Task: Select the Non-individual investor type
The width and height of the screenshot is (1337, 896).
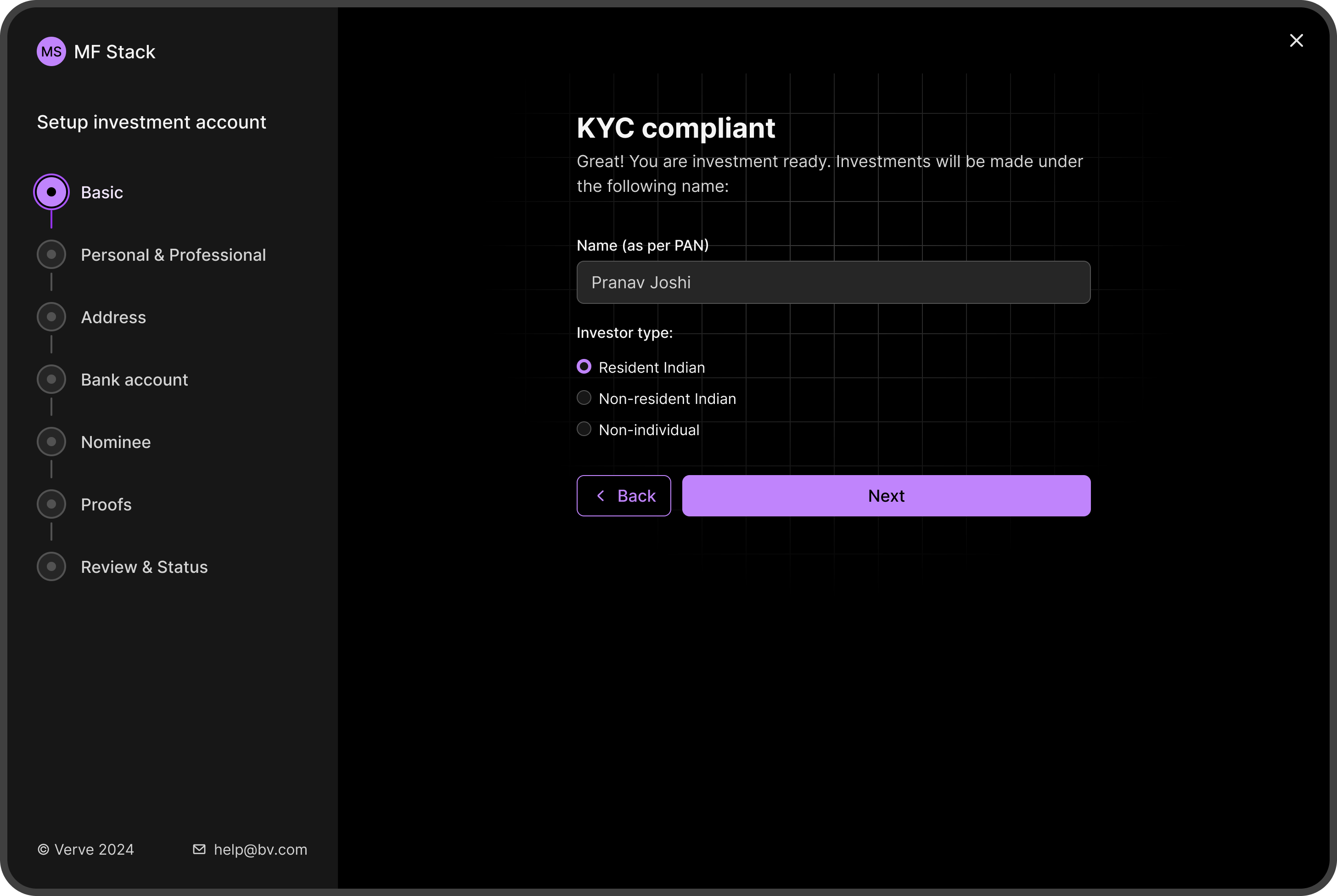Action: pyautogui.click(x=584, y=429)
